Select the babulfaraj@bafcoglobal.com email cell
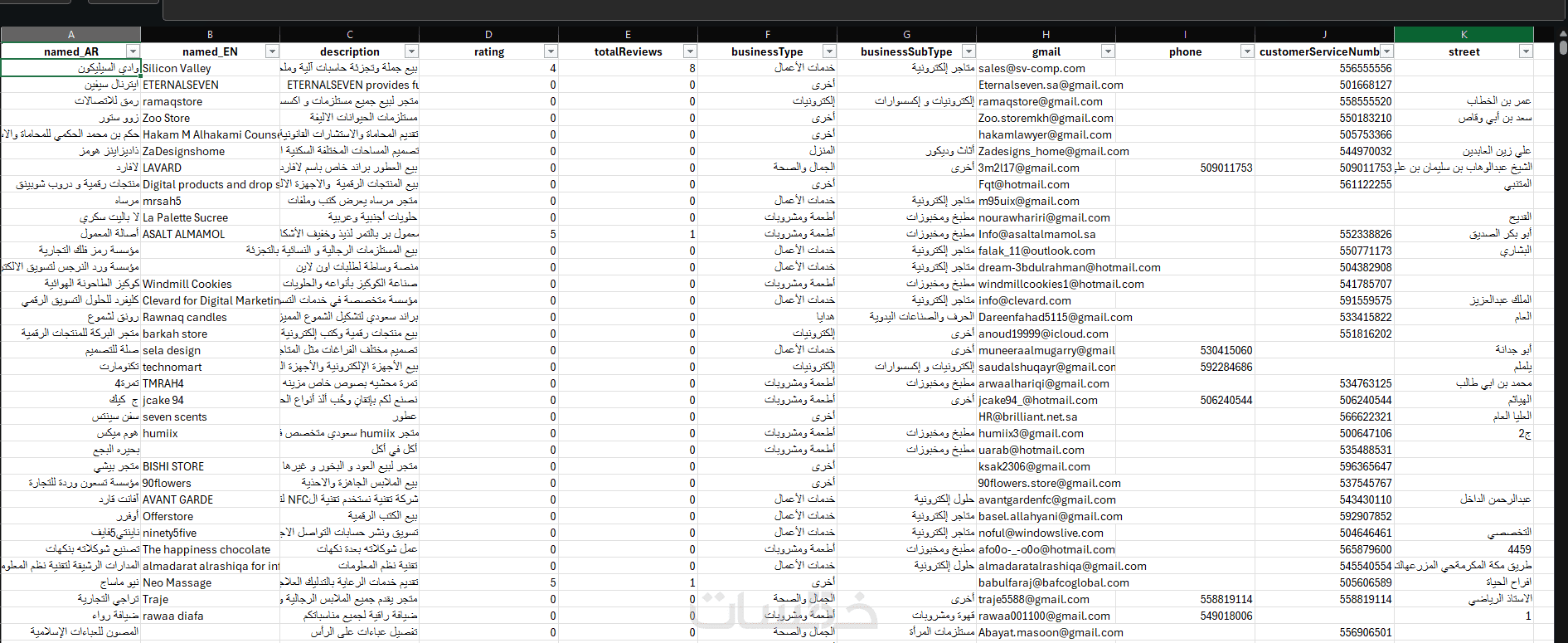The height and width of the screenshot is (643, 1568). (x=1046, y=582)
